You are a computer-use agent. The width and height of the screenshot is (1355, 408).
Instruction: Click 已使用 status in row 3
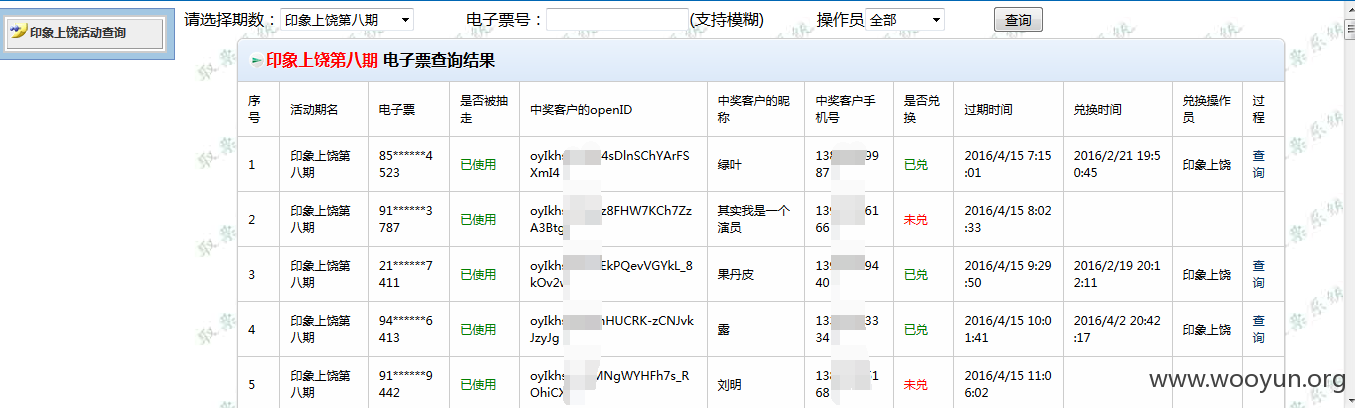coord(478,274)
